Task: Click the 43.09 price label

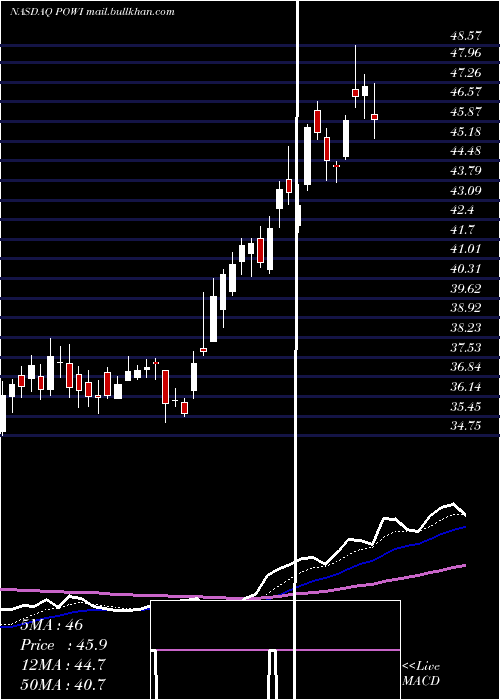Action: tap(466, 191)
